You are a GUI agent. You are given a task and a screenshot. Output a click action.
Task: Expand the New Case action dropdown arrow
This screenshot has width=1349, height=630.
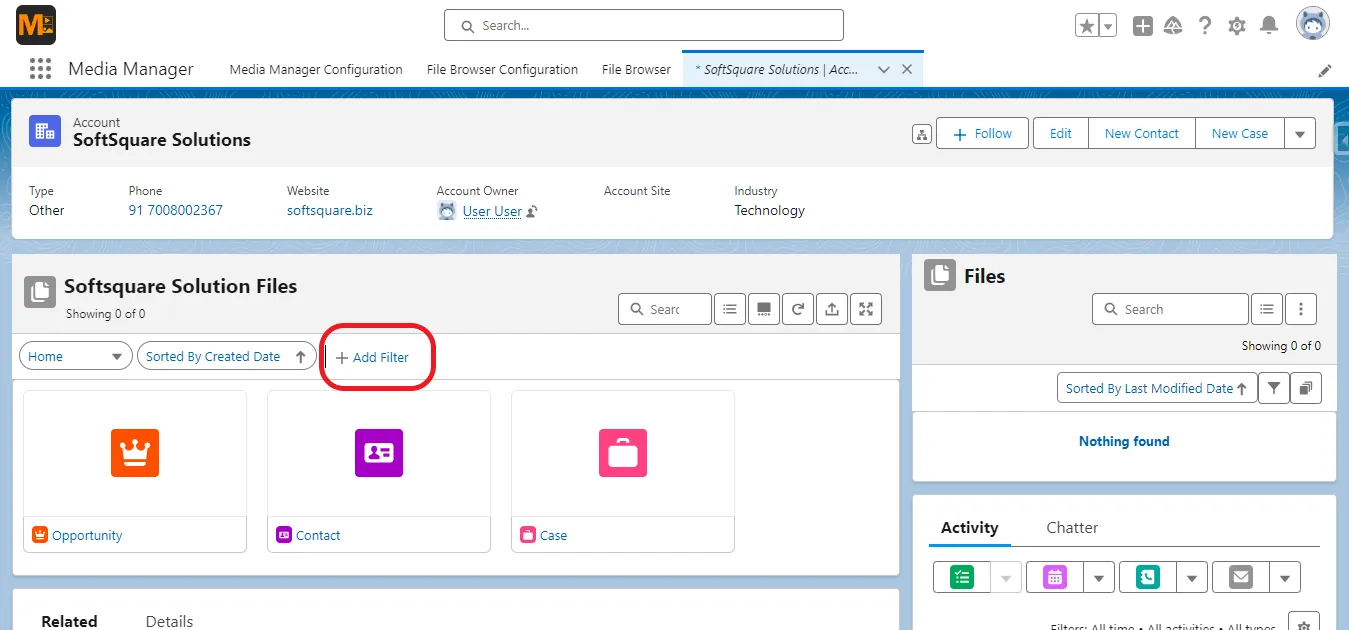[1301, 132]
